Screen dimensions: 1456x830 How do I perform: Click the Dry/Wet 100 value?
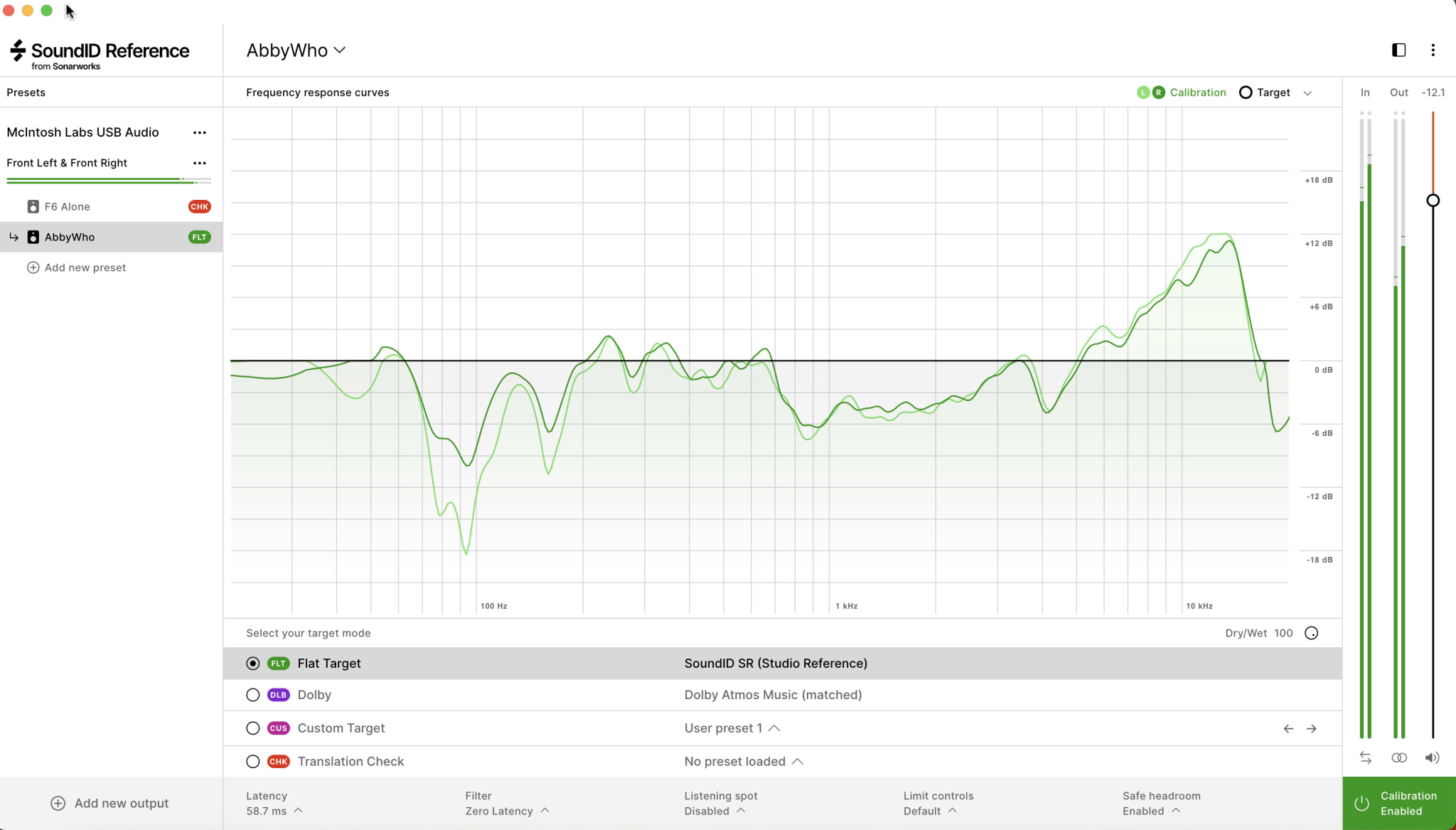pos(1283,633)
